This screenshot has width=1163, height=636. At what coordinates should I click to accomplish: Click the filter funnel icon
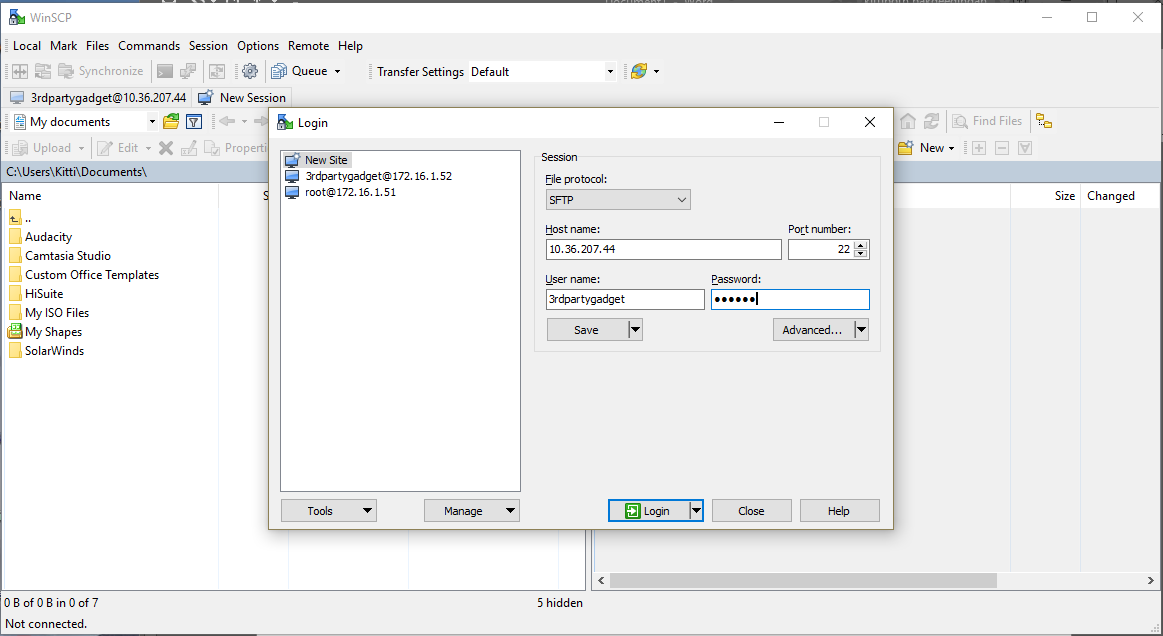(194, 121)
